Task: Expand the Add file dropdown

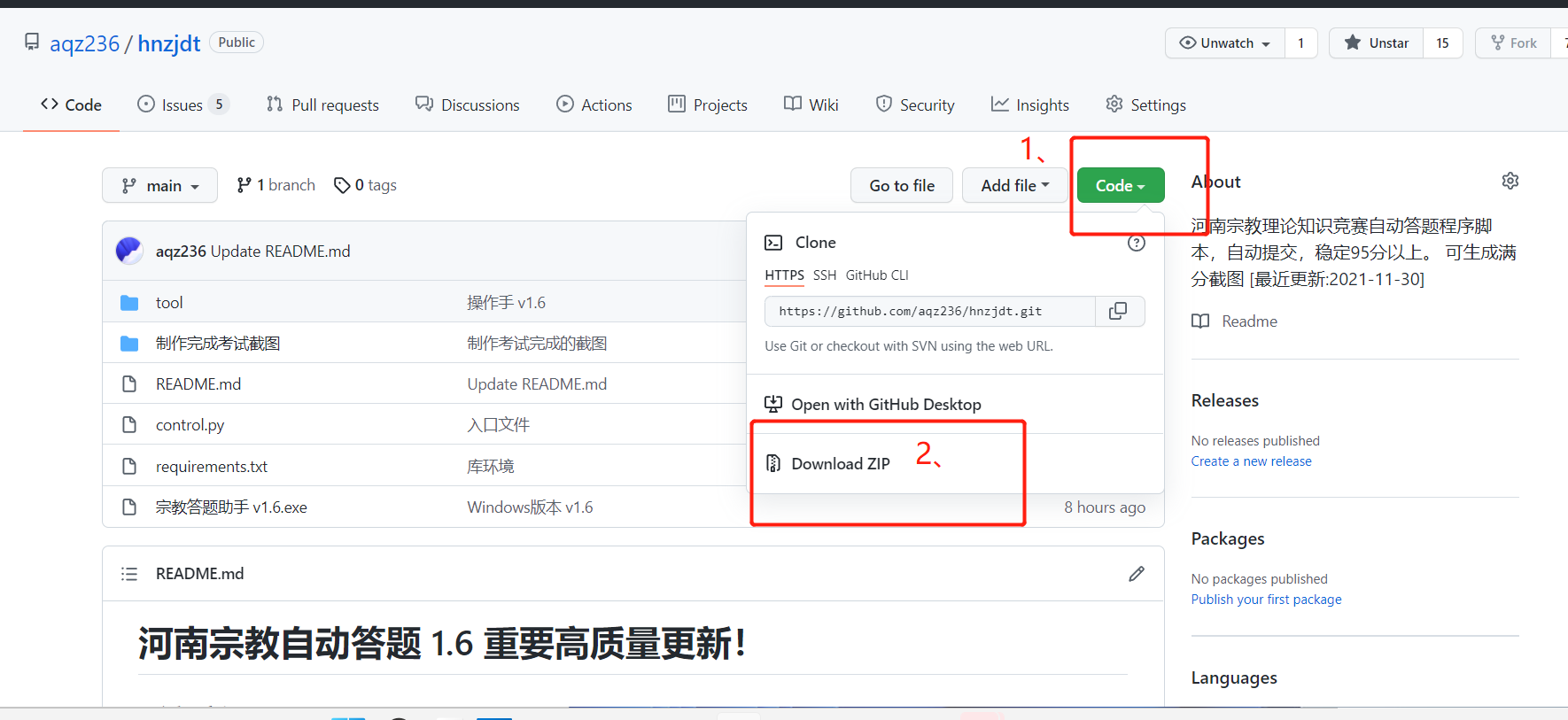Action: [x=1015, y=185]
